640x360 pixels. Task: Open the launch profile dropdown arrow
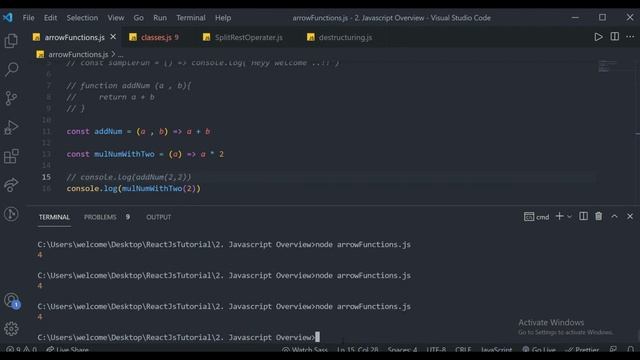tap(569, 217)
